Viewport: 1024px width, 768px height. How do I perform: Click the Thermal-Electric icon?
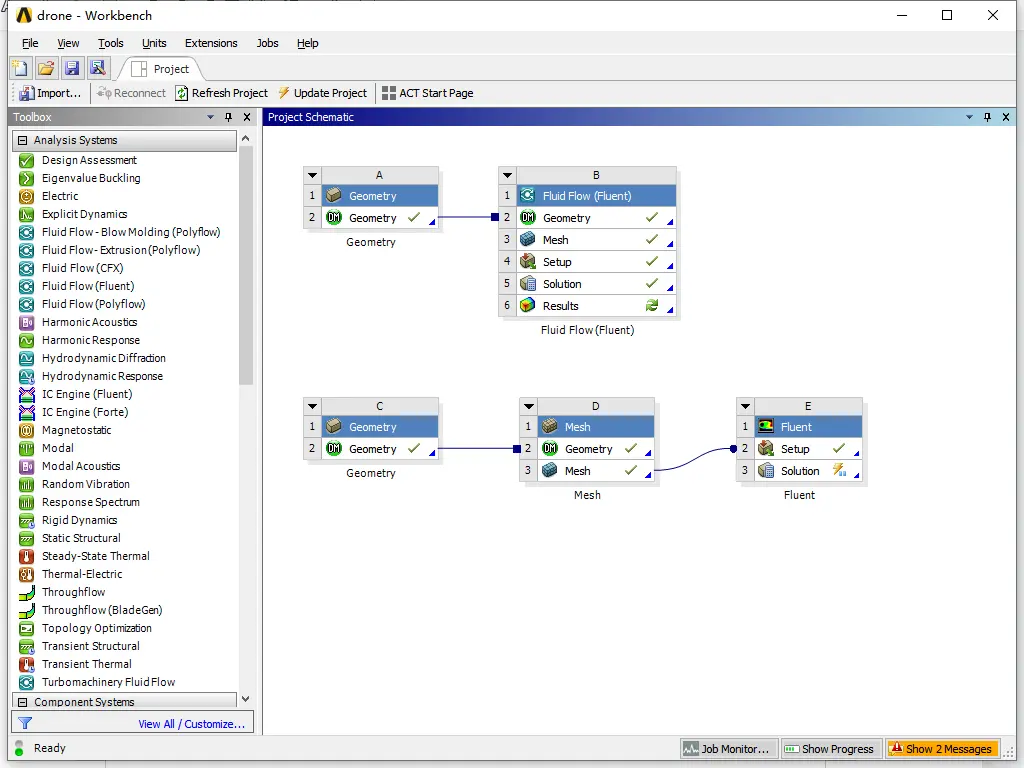[26, 575]
